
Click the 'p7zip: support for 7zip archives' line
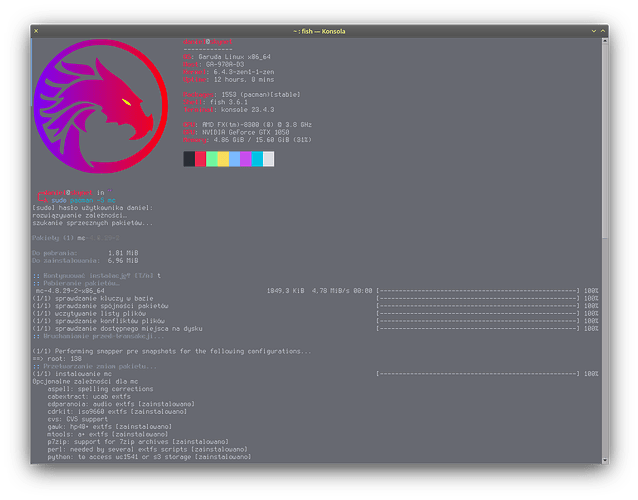pyautogui.click(x=138, y=441)
